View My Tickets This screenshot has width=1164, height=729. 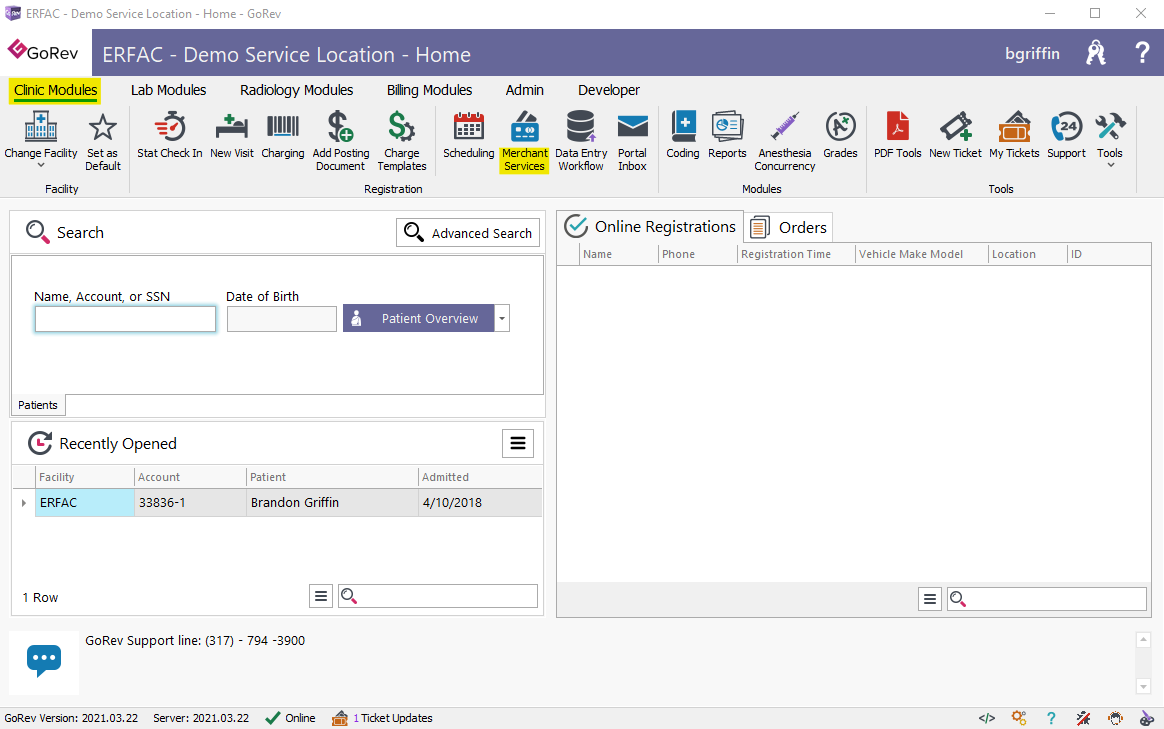pyautogui.click(x=1014, y=135)
